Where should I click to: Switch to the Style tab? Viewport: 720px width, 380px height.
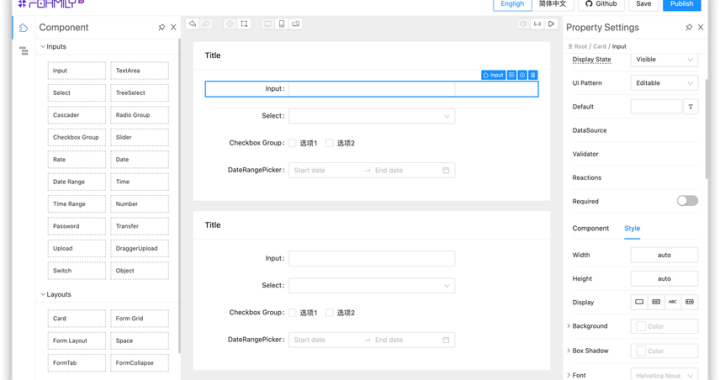pos(632,228)
